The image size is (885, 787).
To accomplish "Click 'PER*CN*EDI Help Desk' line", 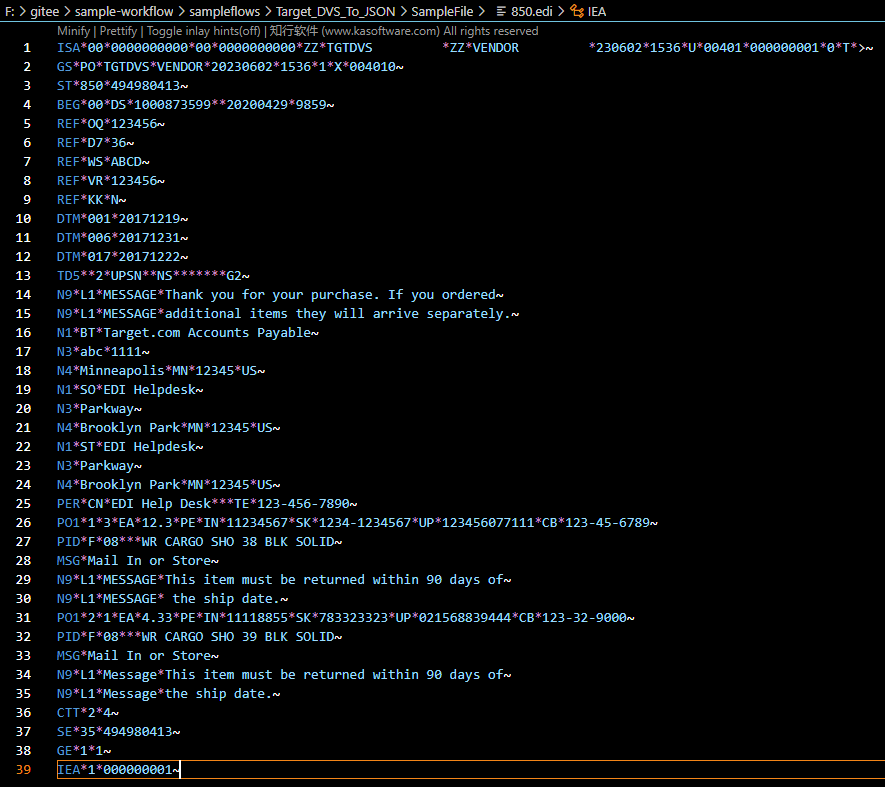I will click(x=207, y=504).
